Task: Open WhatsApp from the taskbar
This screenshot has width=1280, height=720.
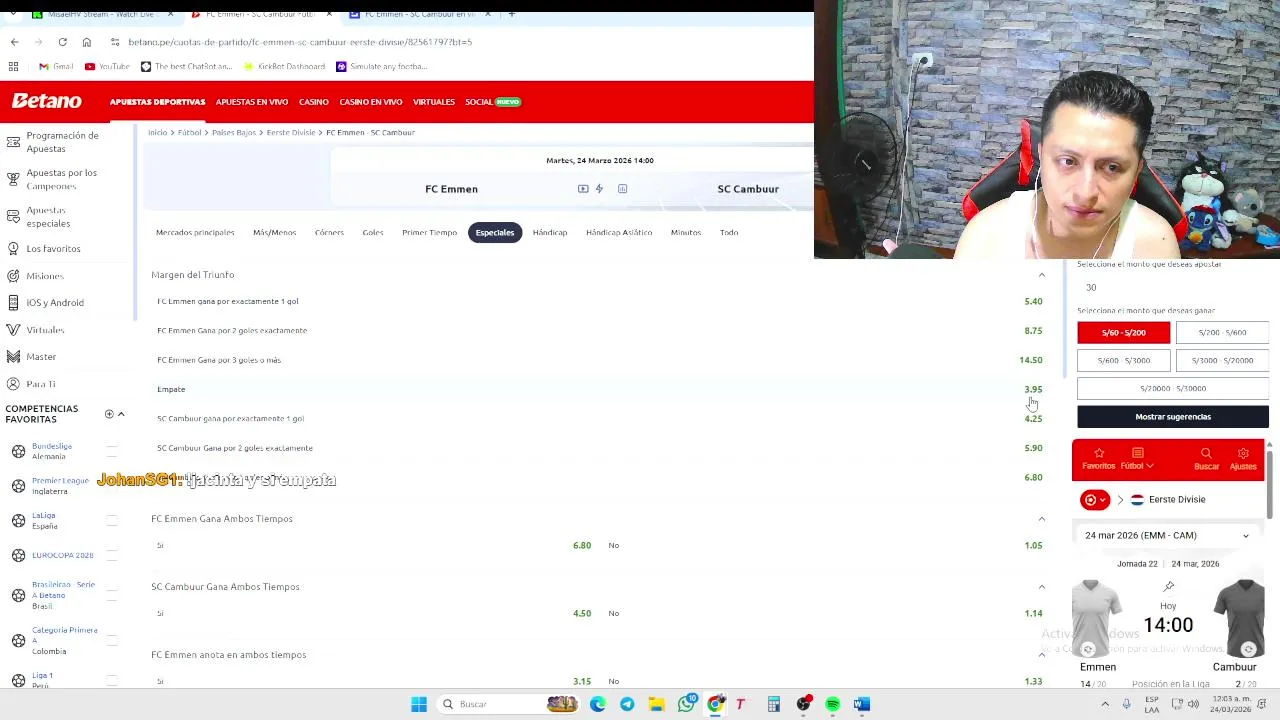Action: pos(686,704)
